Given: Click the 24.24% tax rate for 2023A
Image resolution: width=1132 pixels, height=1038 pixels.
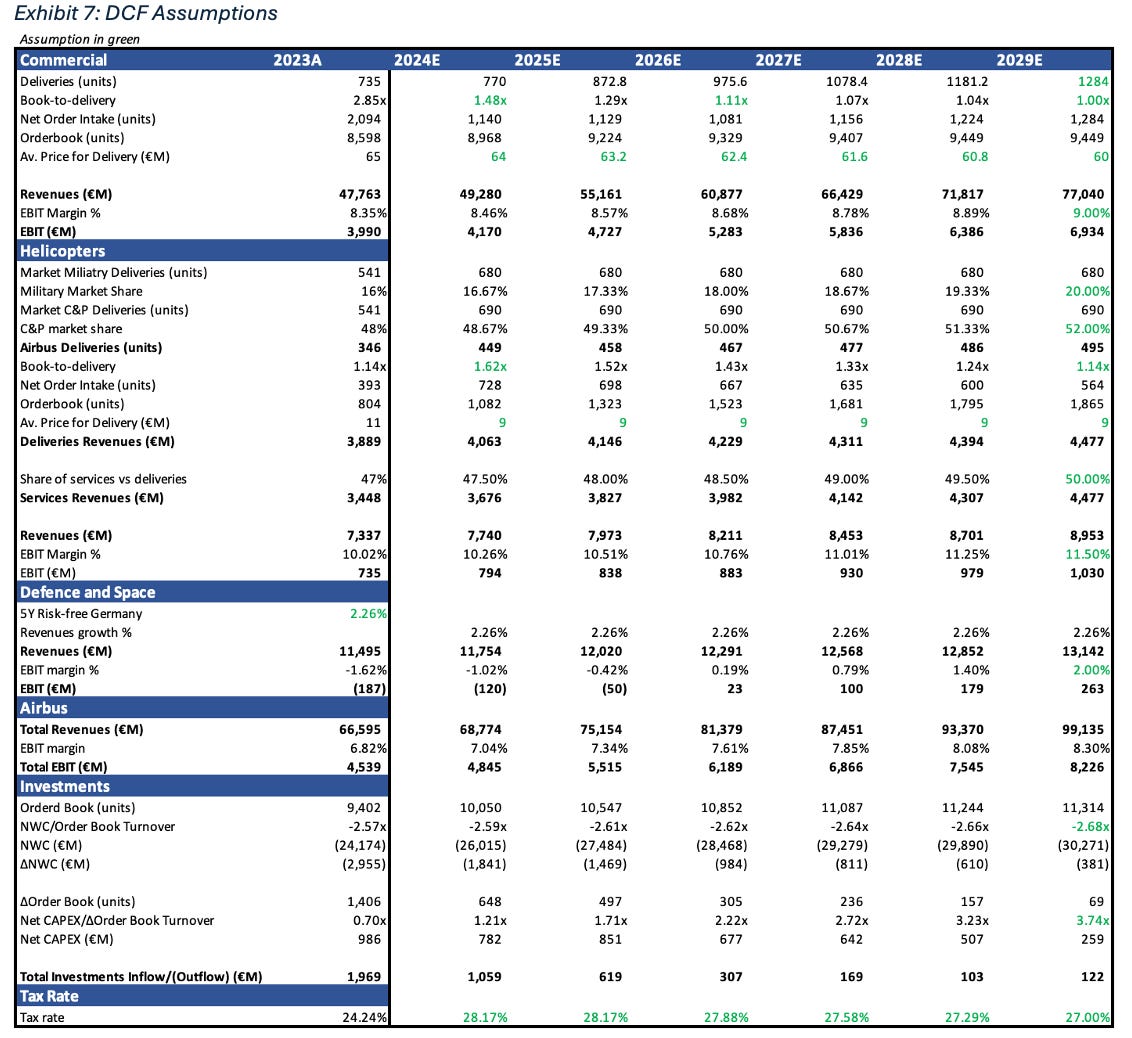Looking at the screenshot, I should pos(365,1019).
